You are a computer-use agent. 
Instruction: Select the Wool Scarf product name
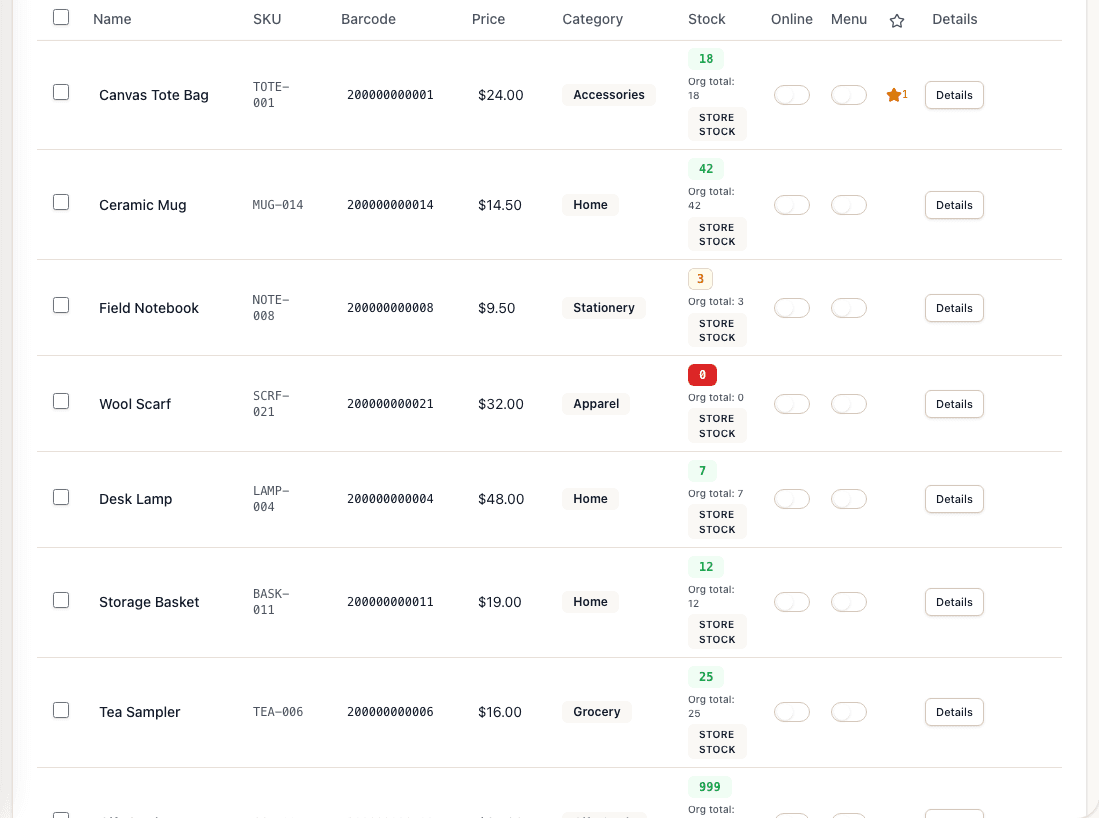135,404
